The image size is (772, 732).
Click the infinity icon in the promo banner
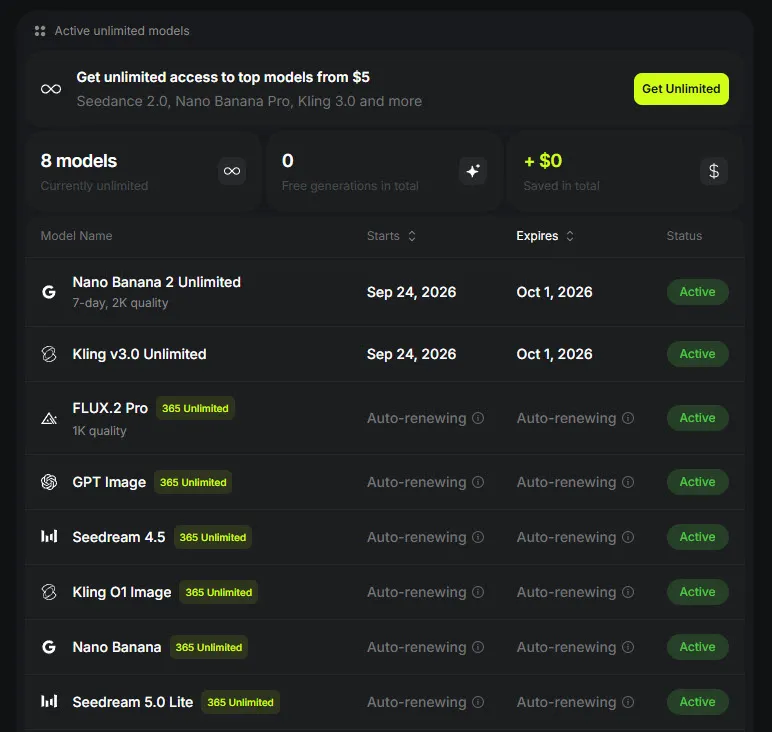51,89
